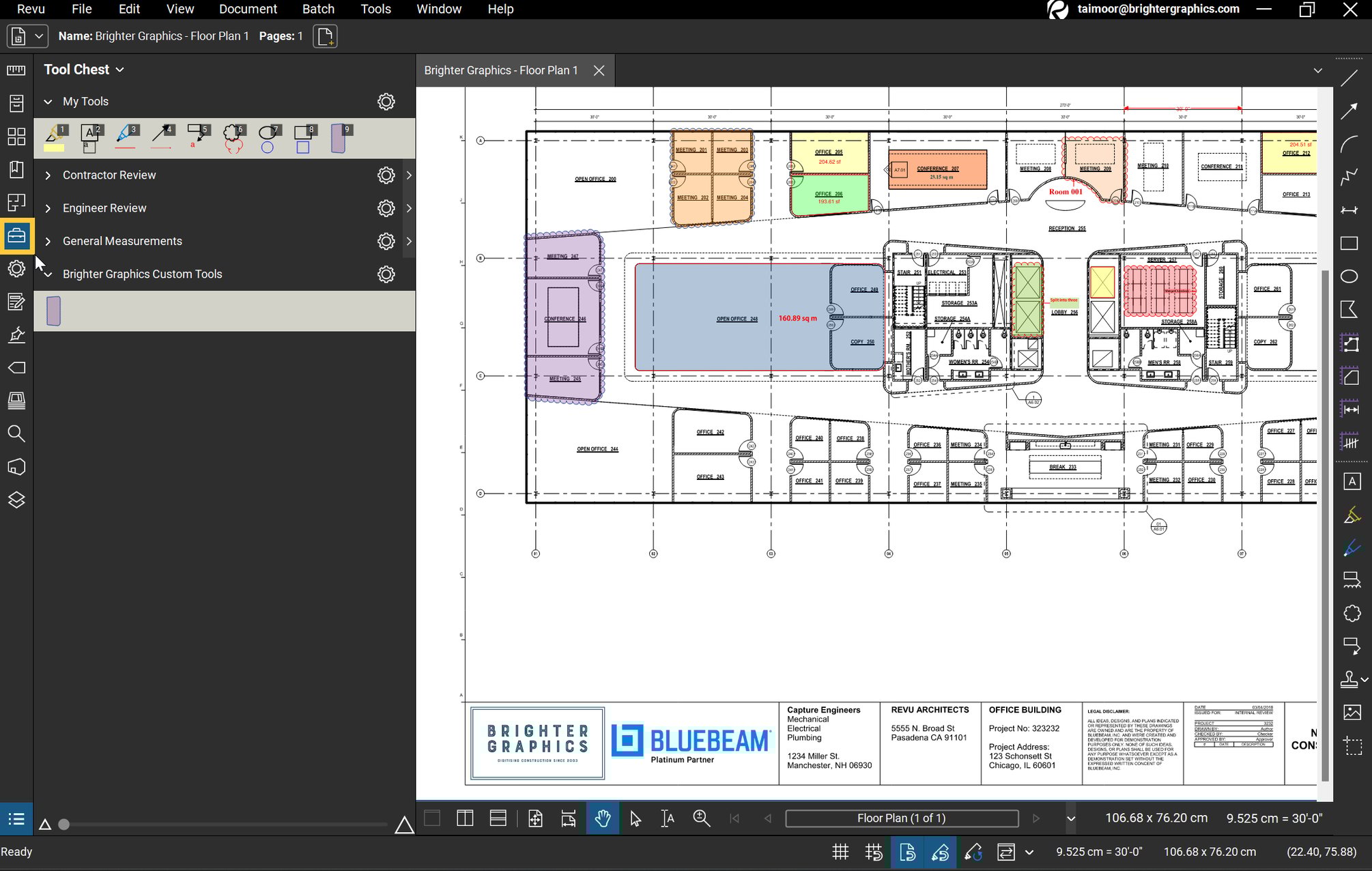
Task: Open the Stamp tool in the right toolbar
Action: [x=1349, y=680]
